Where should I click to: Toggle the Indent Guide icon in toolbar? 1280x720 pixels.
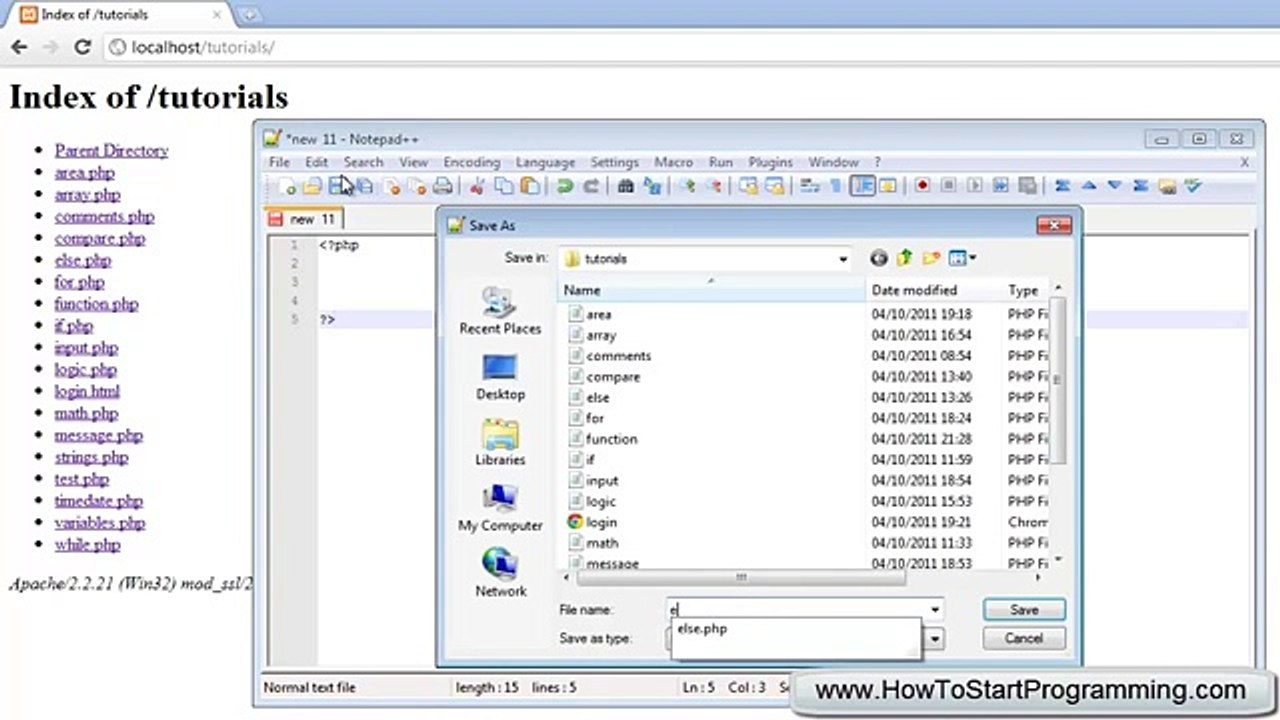coord(862,186)
